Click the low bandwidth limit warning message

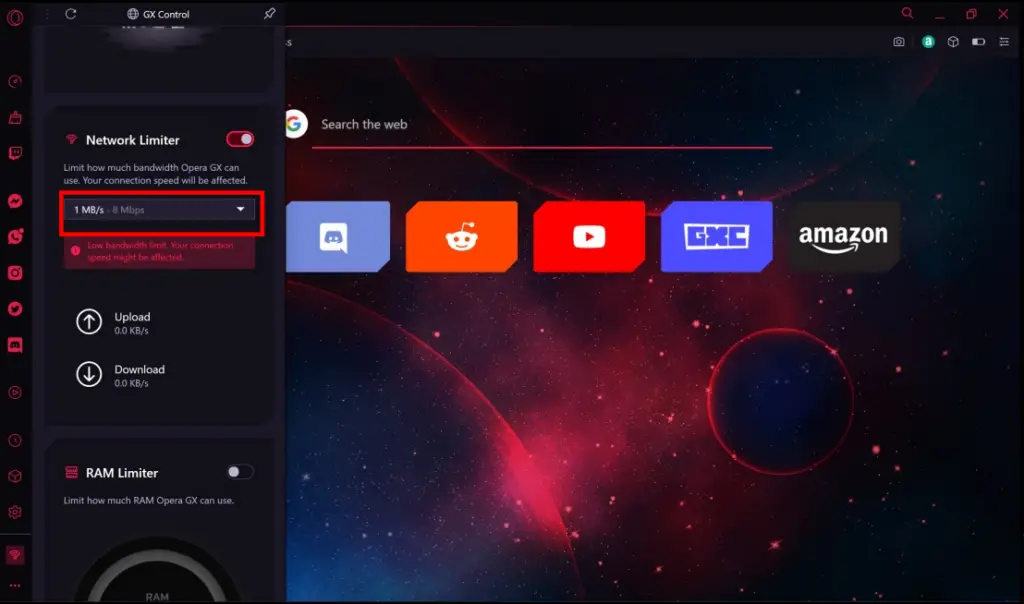159,251
